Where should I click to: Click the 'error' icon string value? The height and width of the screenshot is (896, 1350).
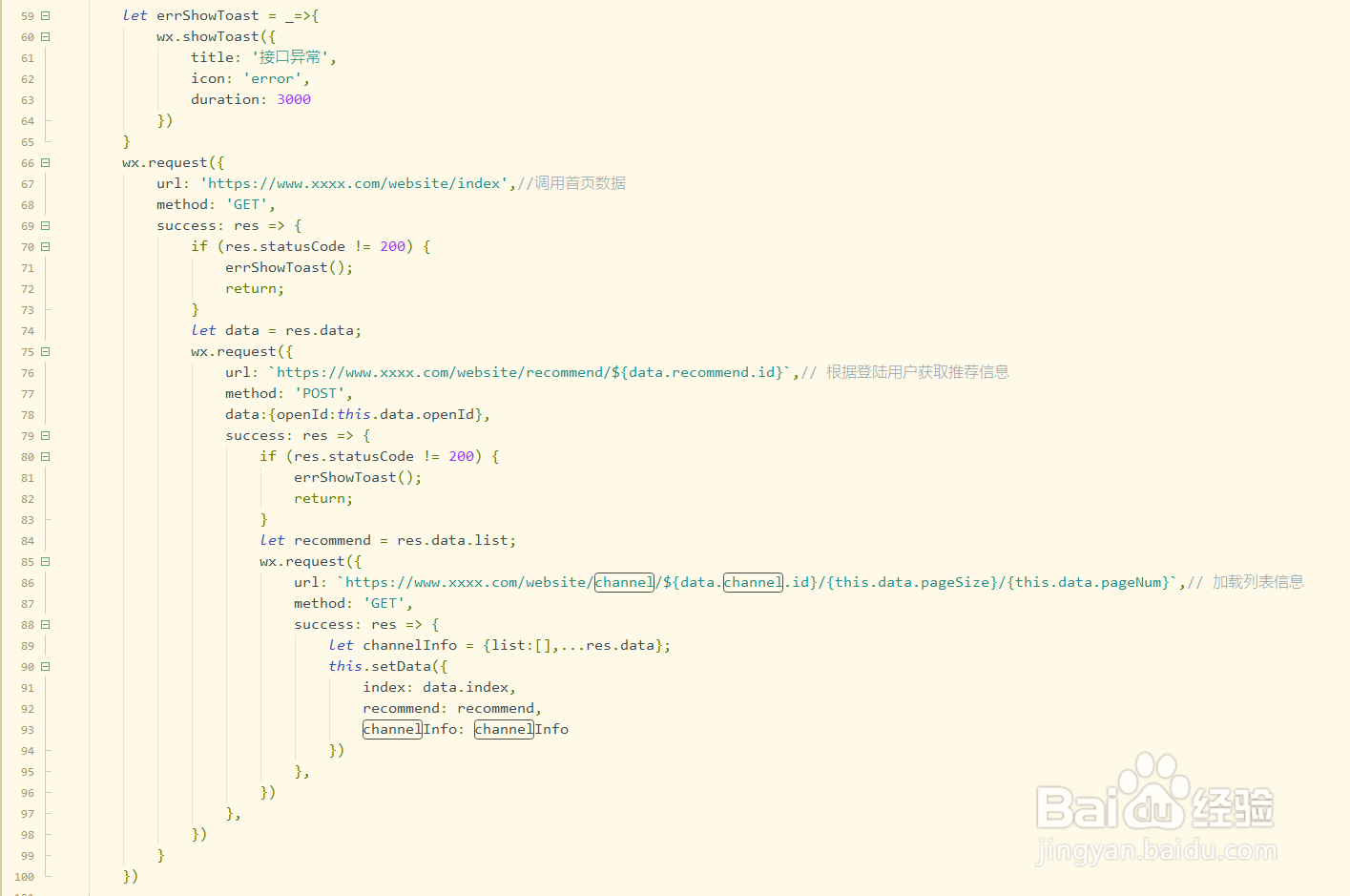[273, 79]
